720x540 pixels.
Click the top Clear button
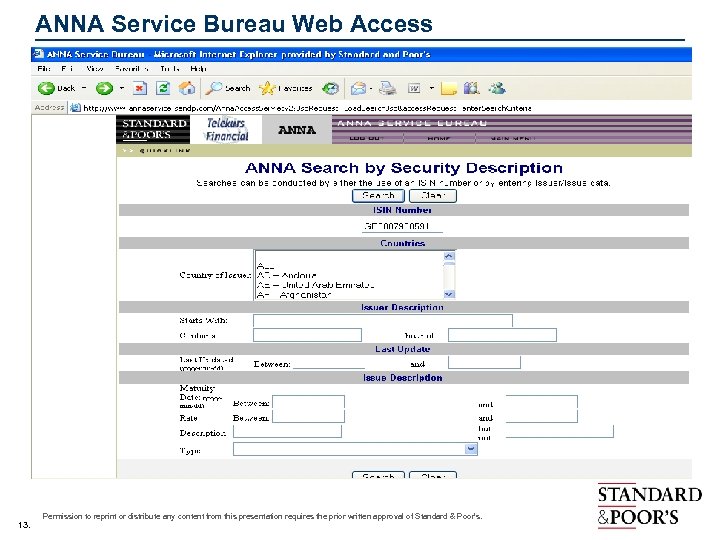pyautogui.click(x=433, y=196)
